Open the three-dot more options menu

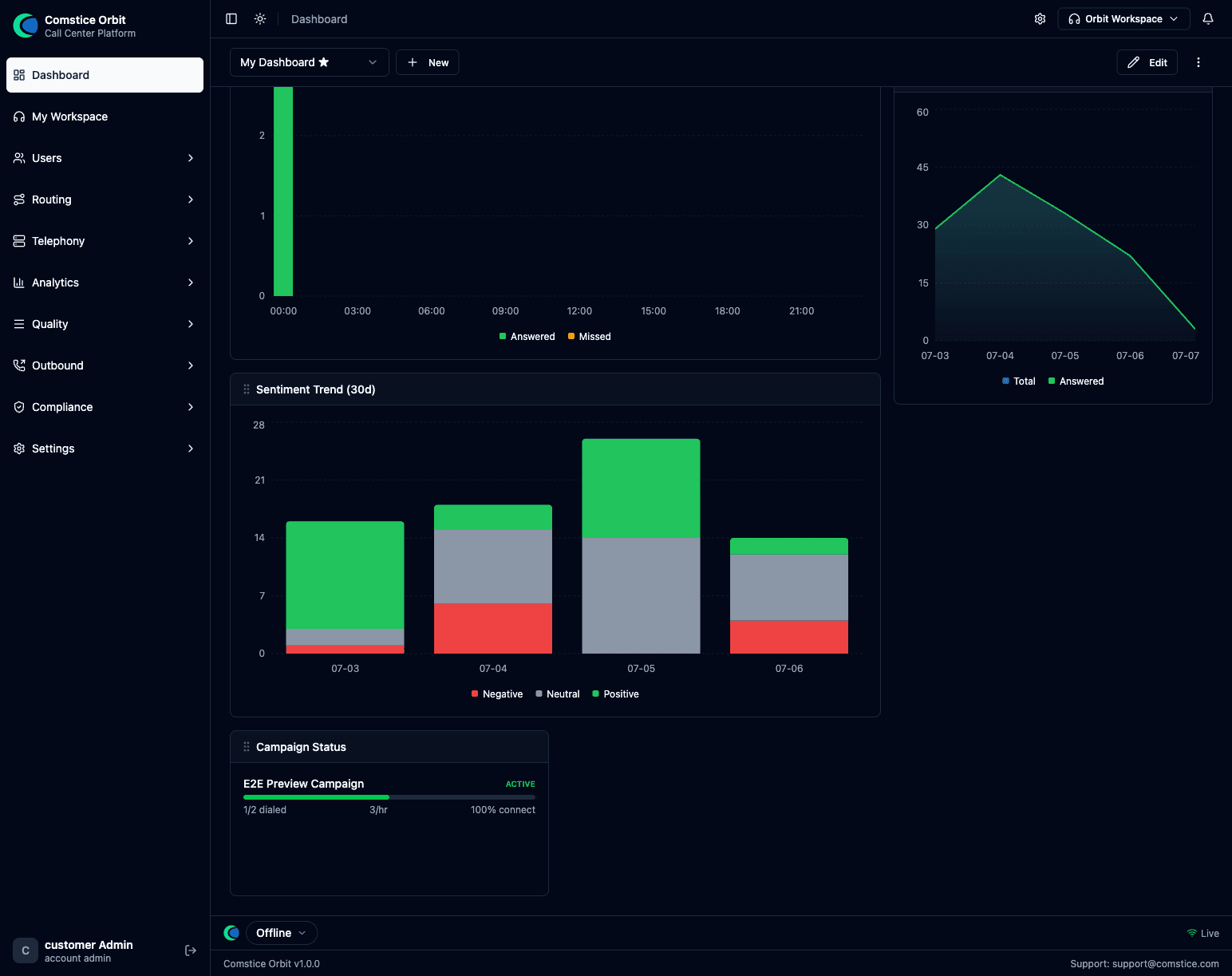[x=1198, y=62]
